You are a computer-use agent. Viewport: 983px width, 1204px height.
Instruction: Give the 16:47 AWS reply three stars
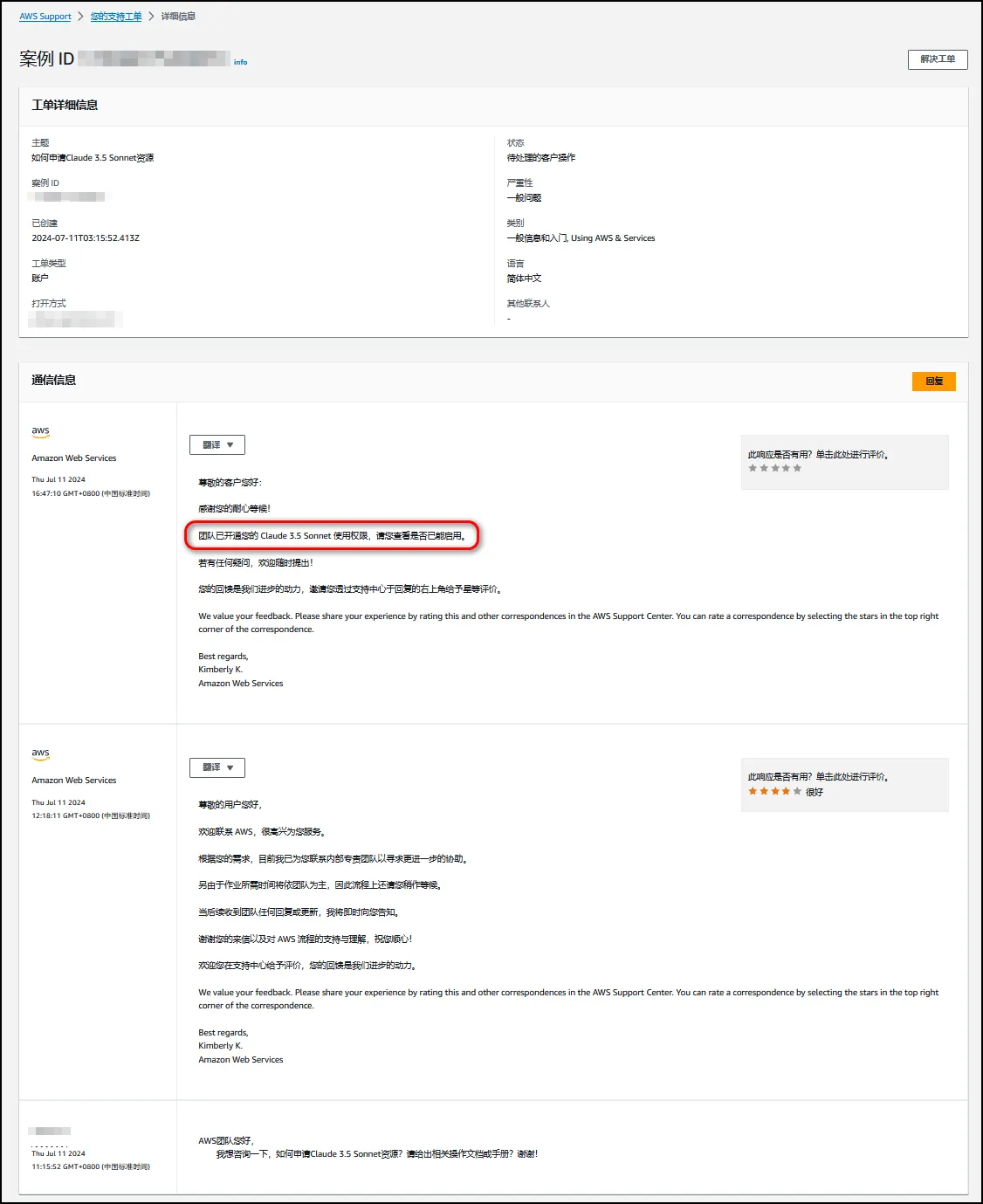click(x=775, y=468)
